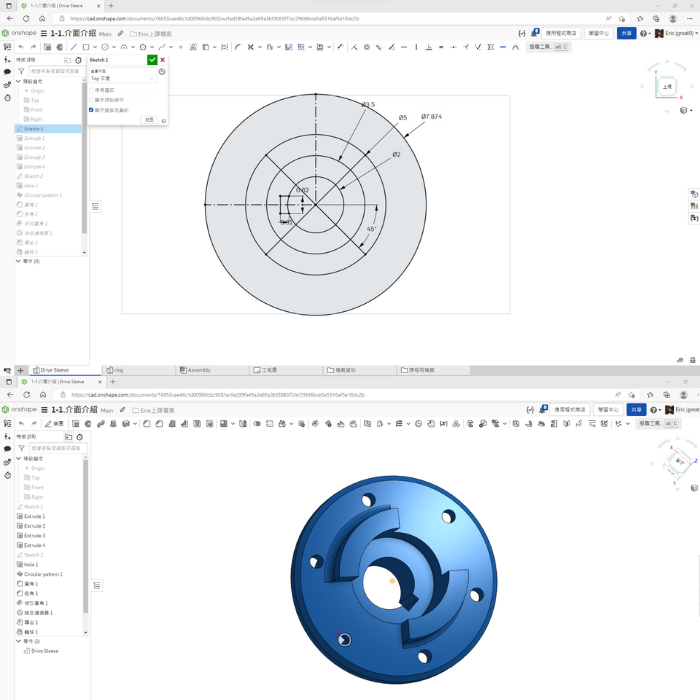Select the Line sketch tool
This screenshot has width=700, height=700.
pos(74,47)
